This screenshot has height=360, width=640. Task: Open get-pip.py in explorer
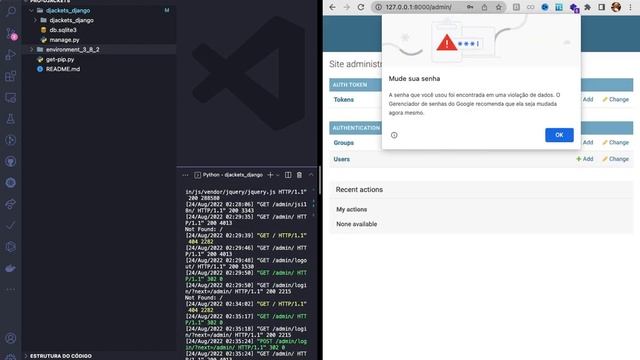(60, 59)
